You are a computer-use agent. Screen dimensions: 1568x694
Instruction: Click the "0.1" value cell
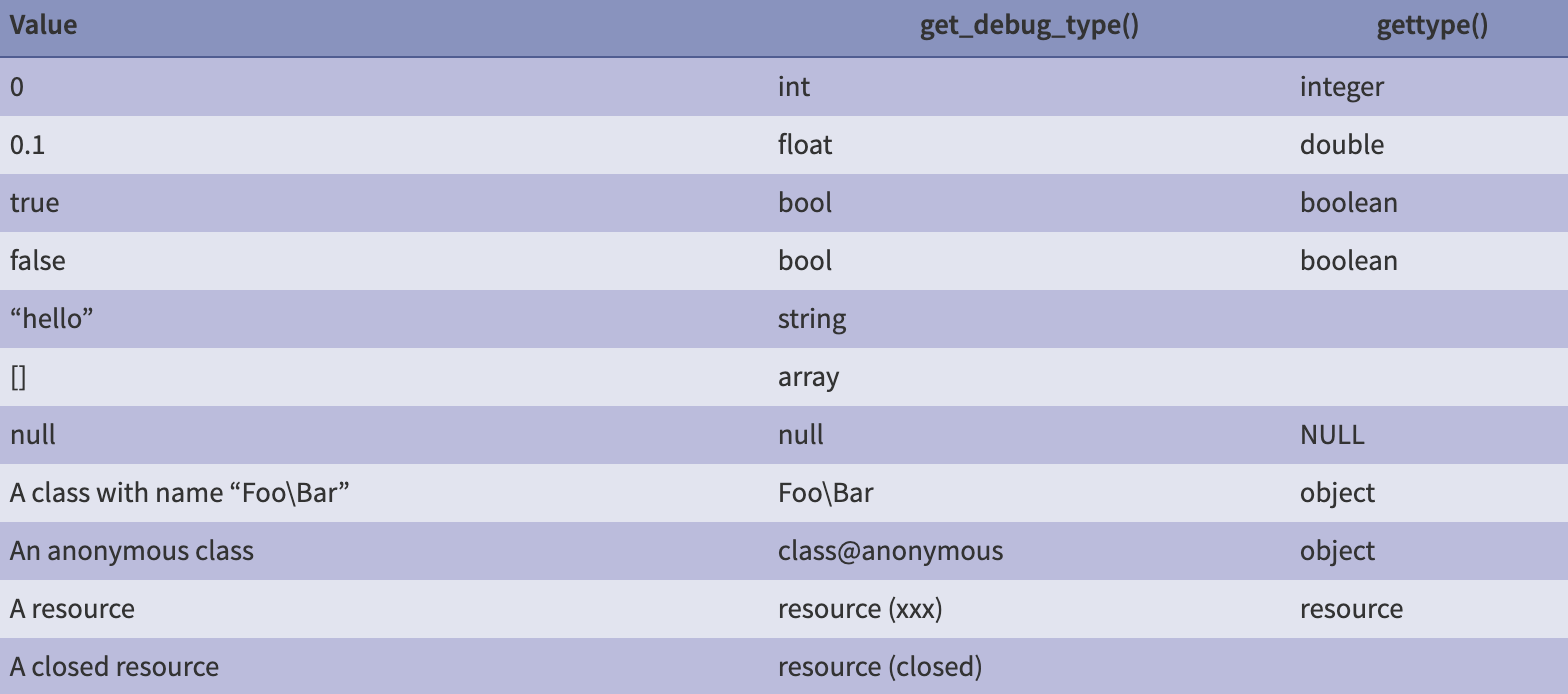pos(27,145)
